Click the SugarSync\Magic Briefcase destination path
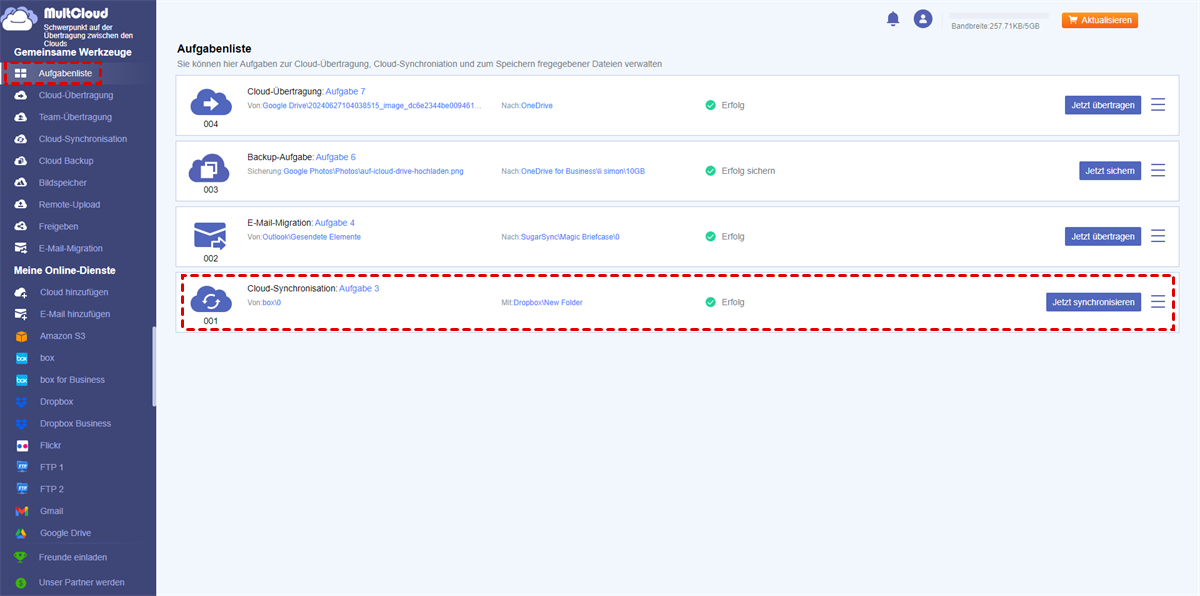The height and width of the screenshot is (596, 1200). tap(571, 237)
